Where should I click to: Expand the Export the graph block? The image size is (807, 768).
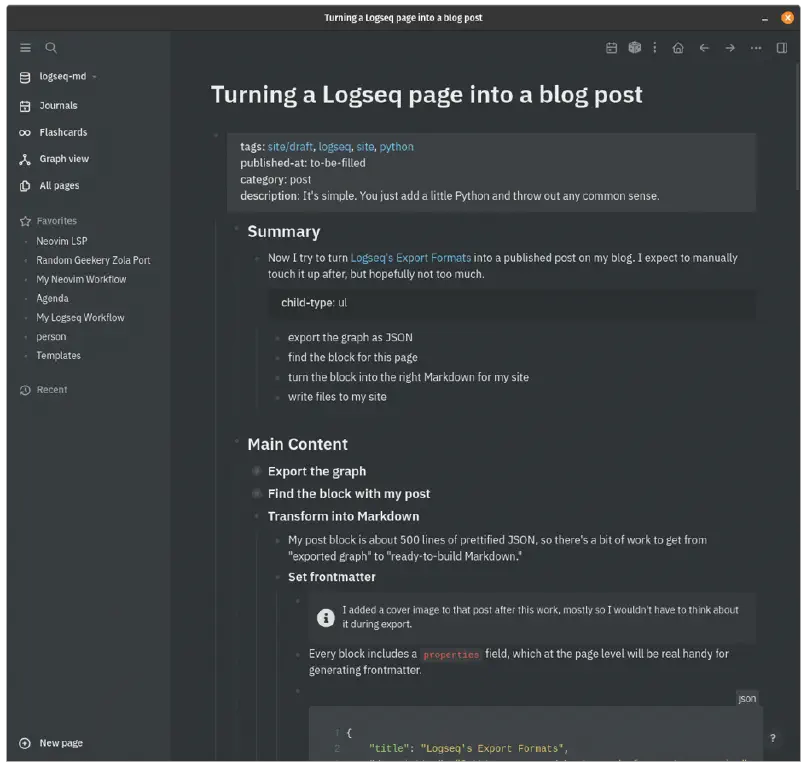coord(257,471)
